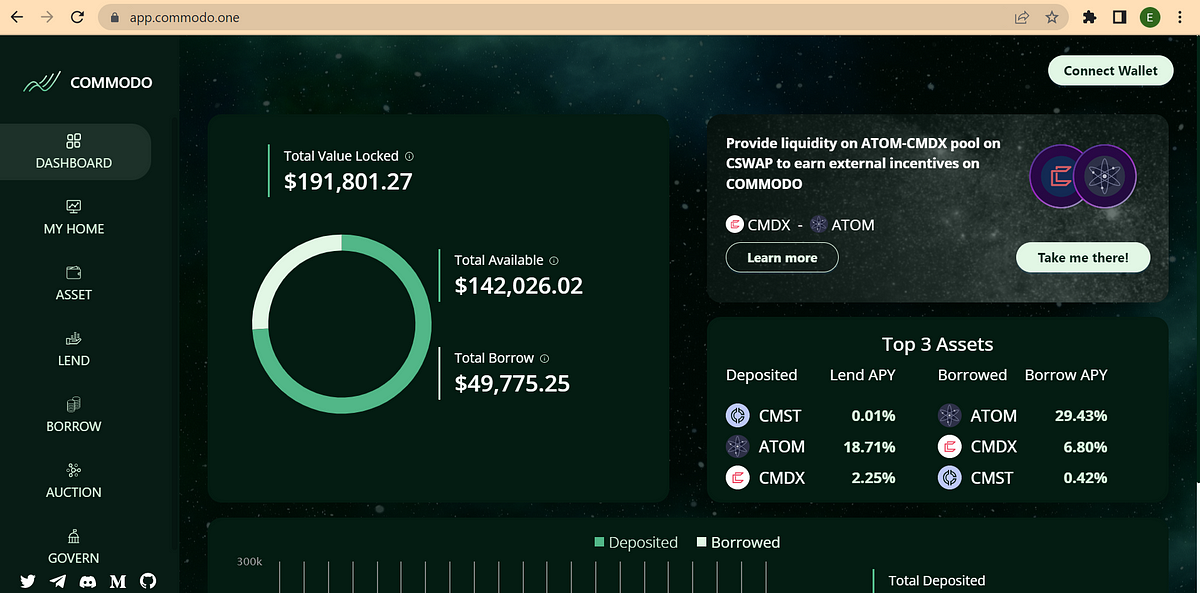Share this page using the address bar icon

click(x=1022, y=18)
